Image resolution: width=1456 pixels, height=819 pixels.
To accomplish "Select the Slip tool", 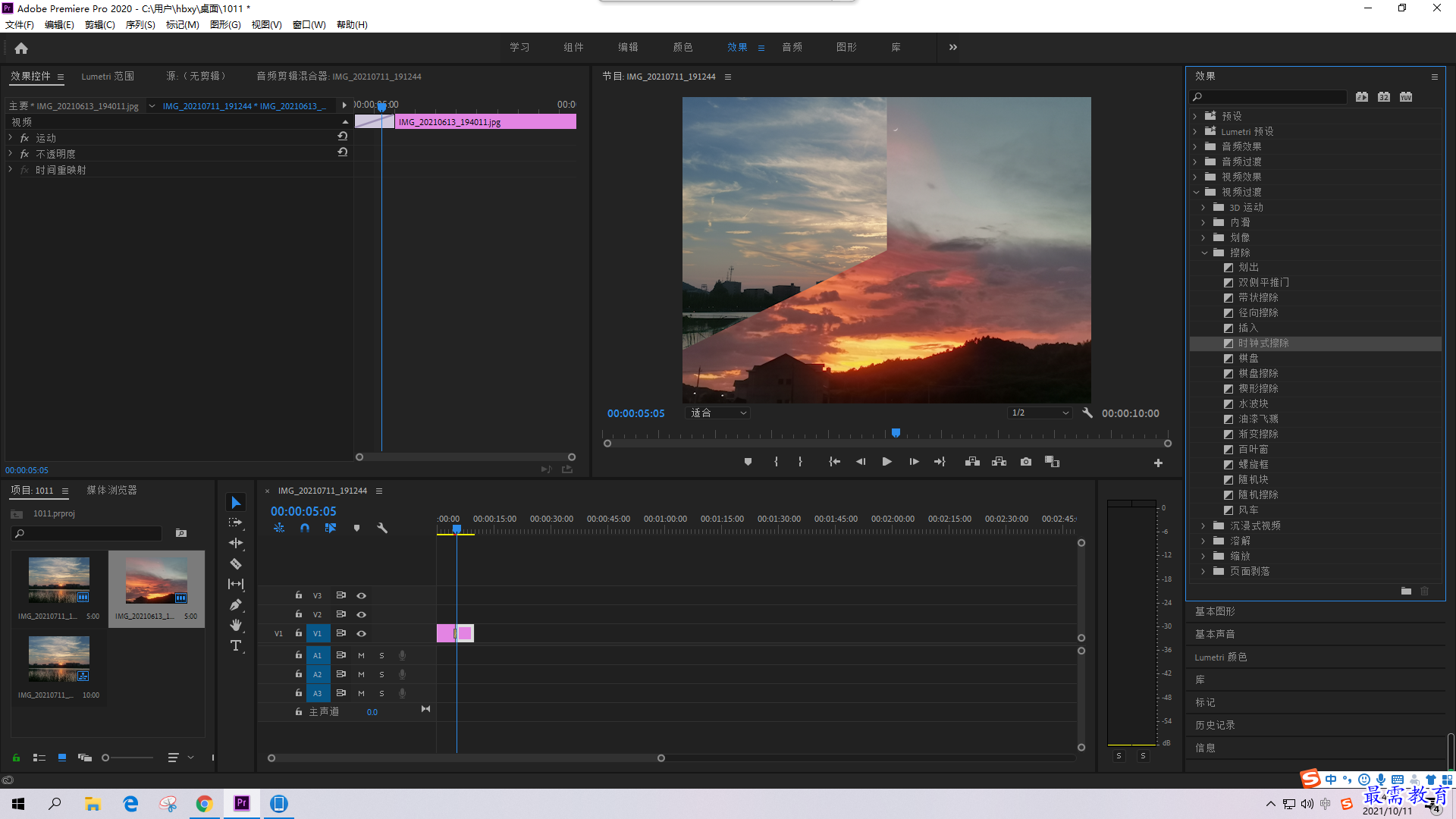I will (236, 584).
